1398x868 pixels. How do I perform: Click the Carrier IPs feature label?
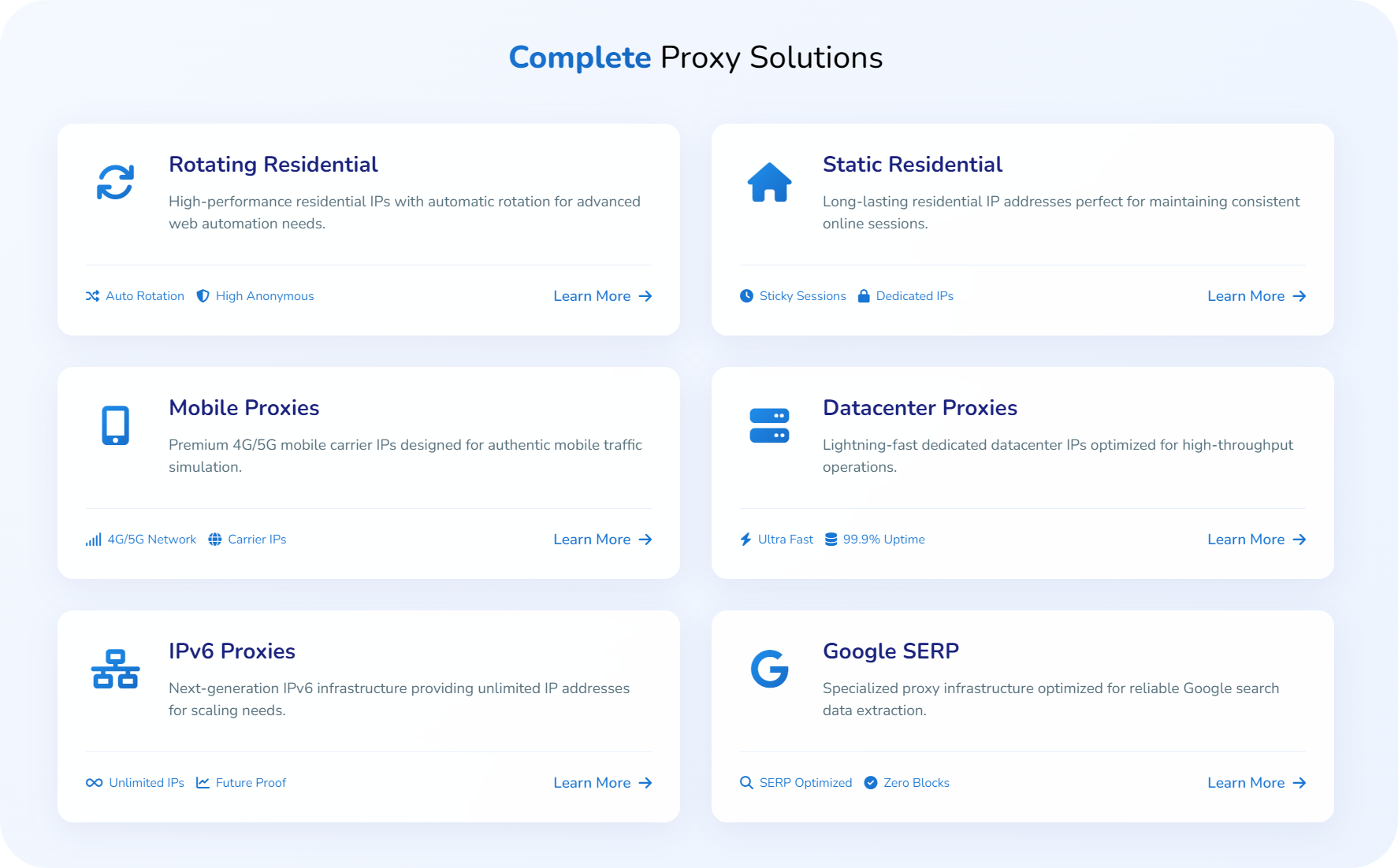click(x=257, y=540)
